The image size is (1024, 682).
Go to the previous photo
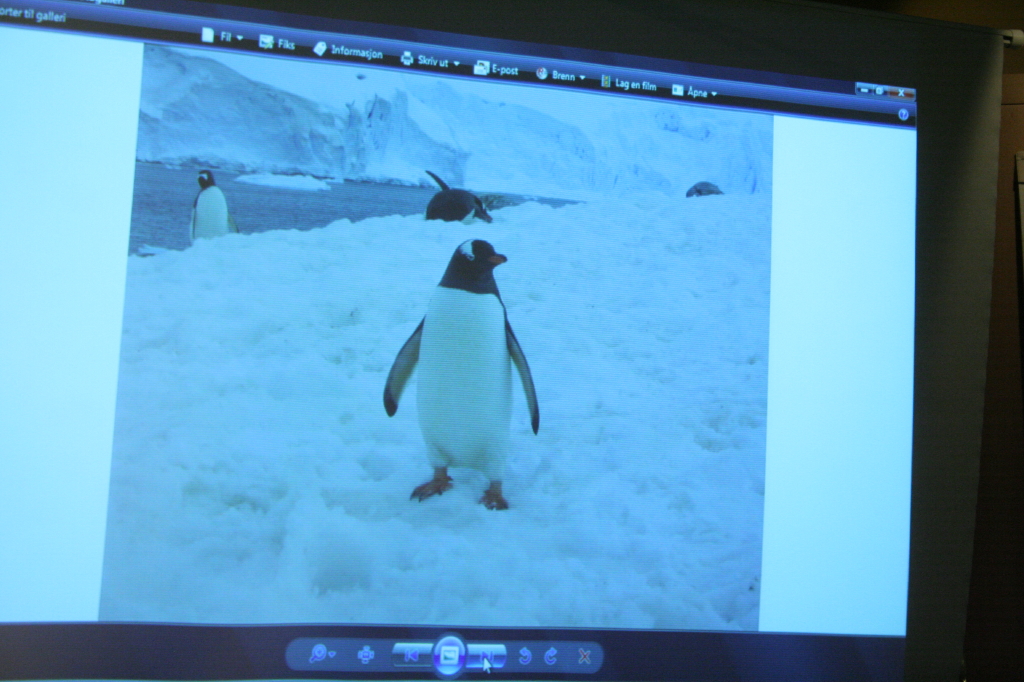pyautogui.click(x=412, y=655)
